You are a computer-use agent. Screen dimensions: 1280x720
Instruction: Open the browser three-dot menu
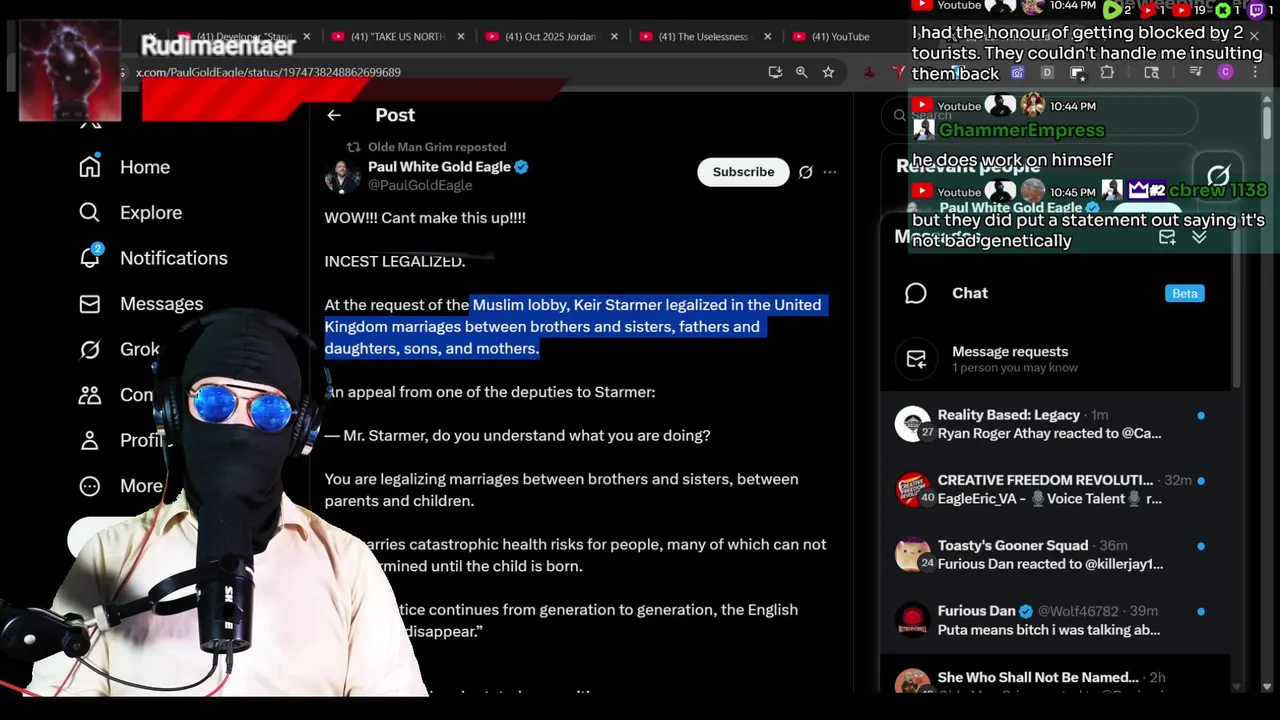pyautogui.click(x=1256, y=72)
